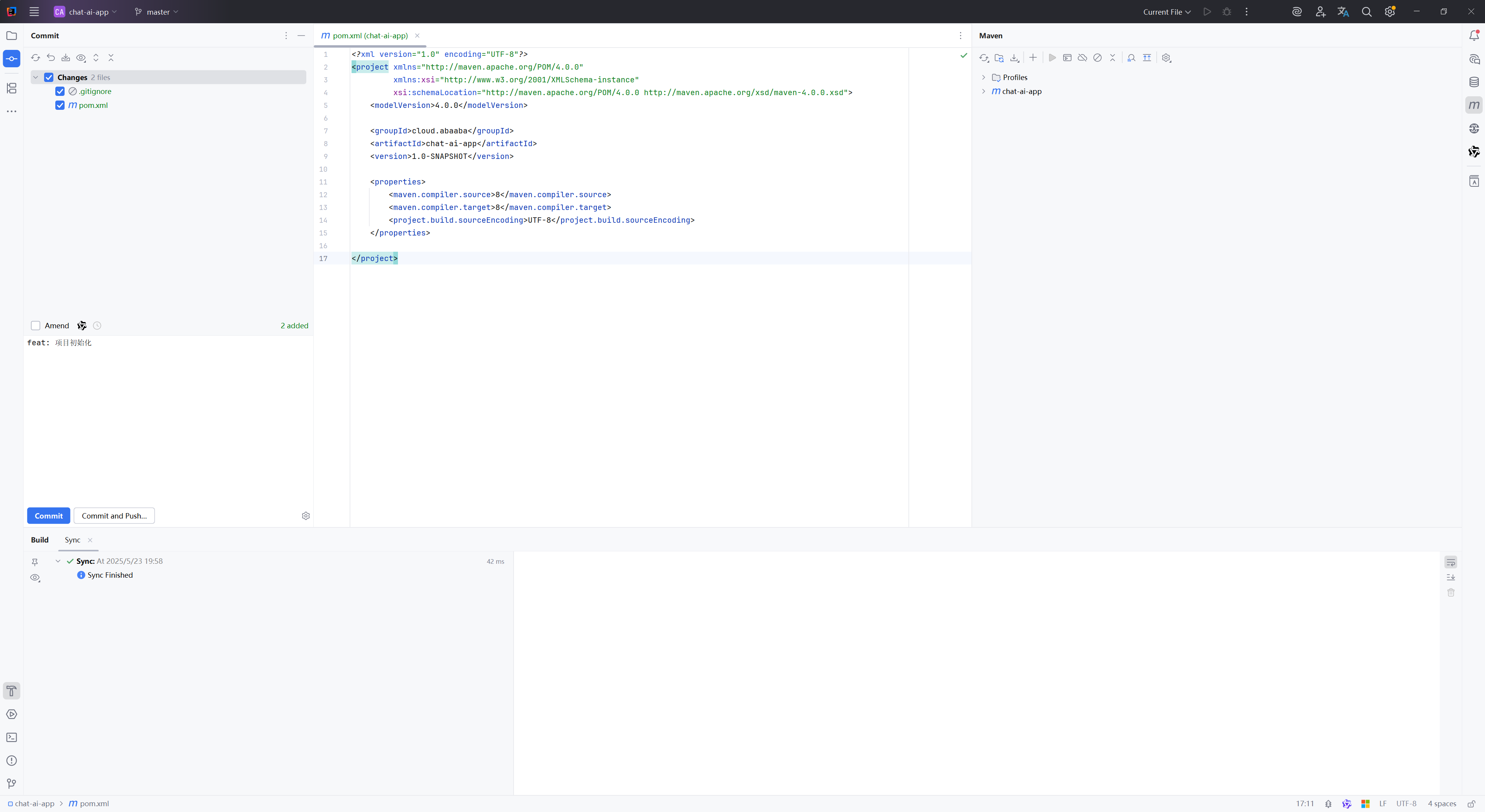Open editor tabs more options menu
This screenshot has width=1485, height=812.
click(960, 36)
